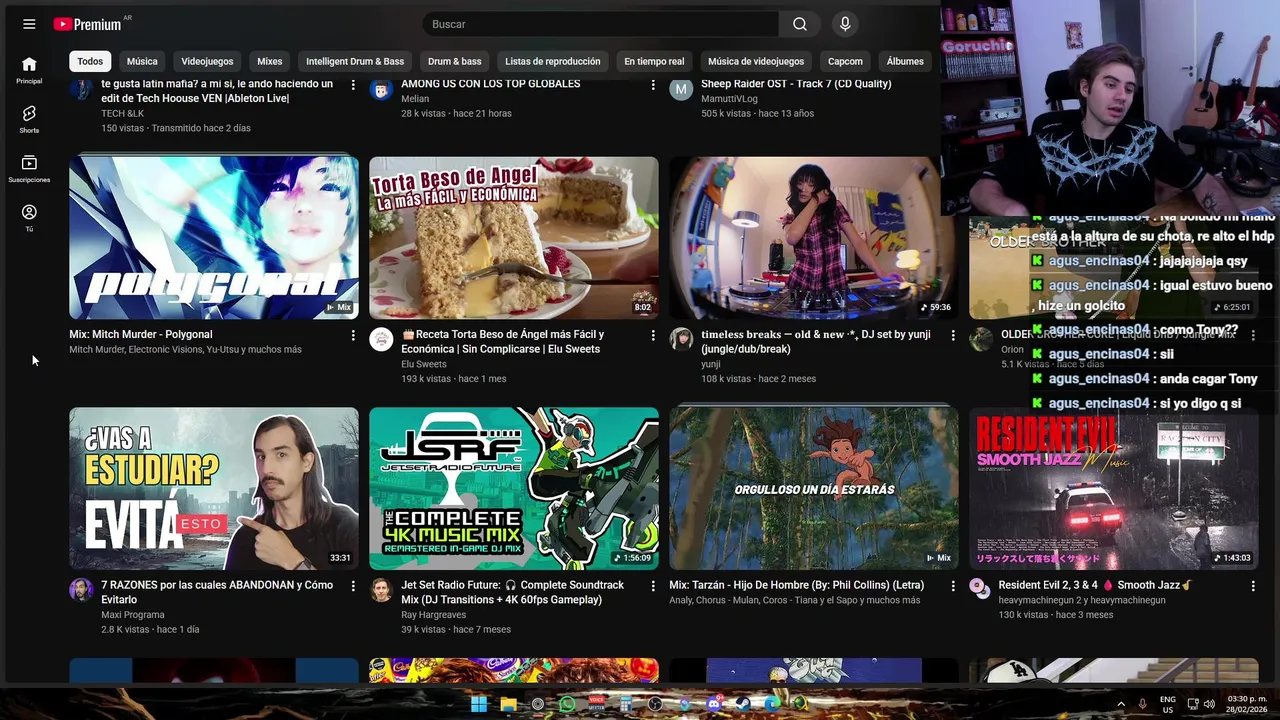Open title 7 RAZONES por las cuales ABANDONAN
Viewport: 1280px width, 720px height.
(217, 592)
